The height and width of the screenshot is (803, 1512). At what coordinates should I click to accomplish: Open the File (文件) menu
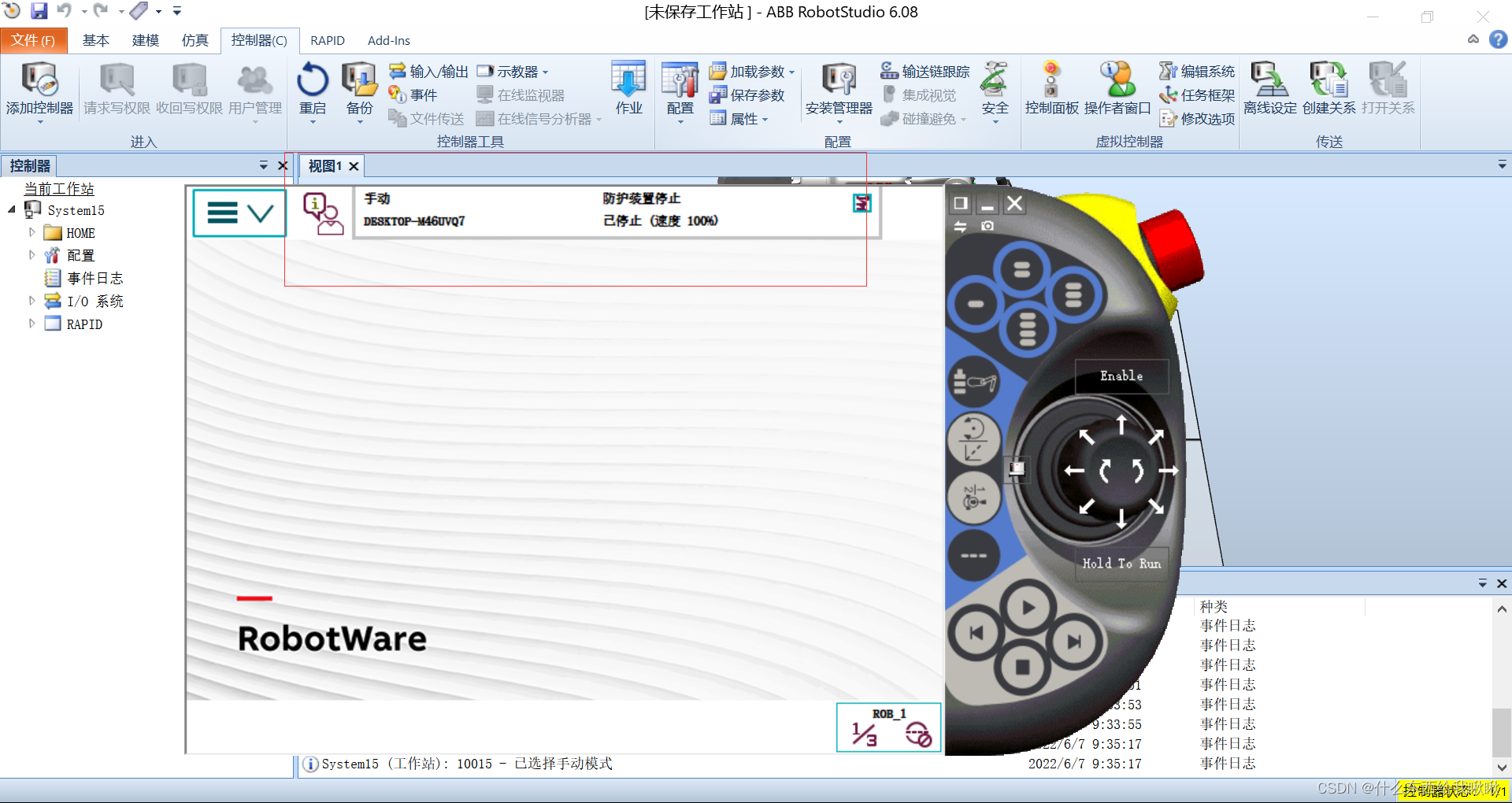[x=34, y=40]
